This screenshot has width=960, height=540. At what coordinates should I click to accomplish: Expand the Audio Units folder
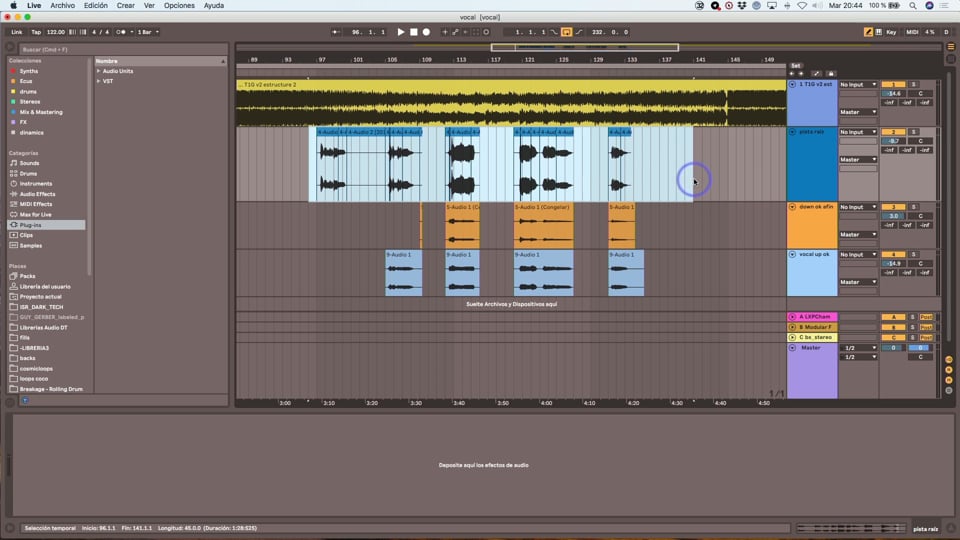pyautogui.click(x=98, y=71)
